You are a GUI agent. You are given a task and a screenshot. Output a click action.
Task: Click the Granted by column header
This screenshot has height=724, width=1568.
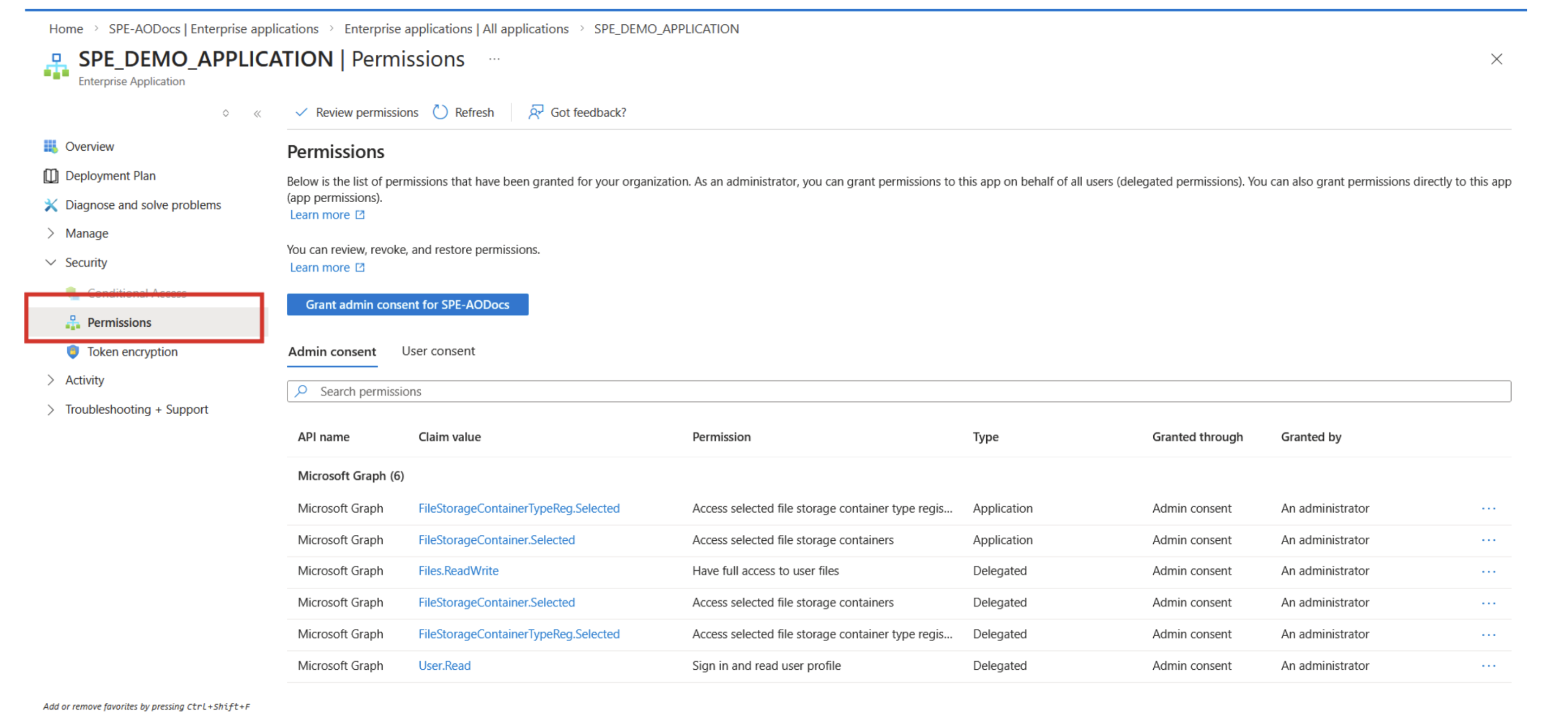[x=1311, y=437]
